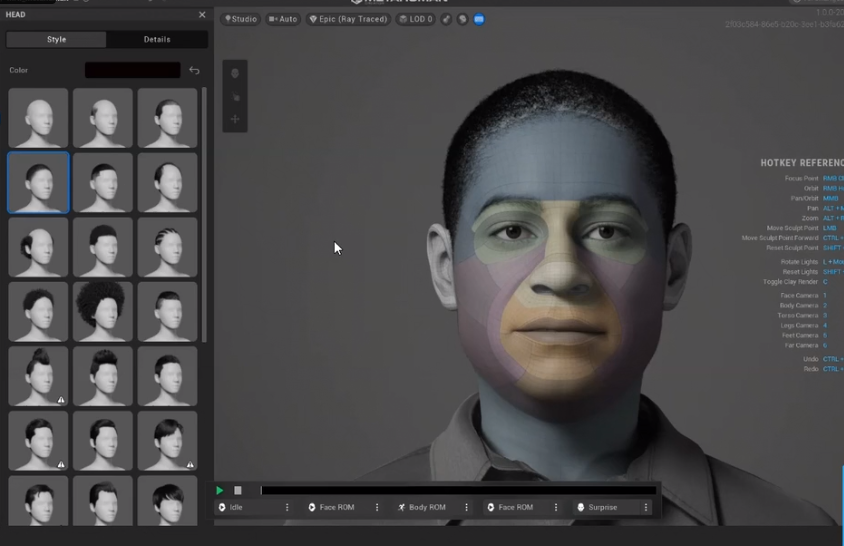Toggle the blue hotkey reference button
The image size is (844, 546).
[x=479, y=19]
